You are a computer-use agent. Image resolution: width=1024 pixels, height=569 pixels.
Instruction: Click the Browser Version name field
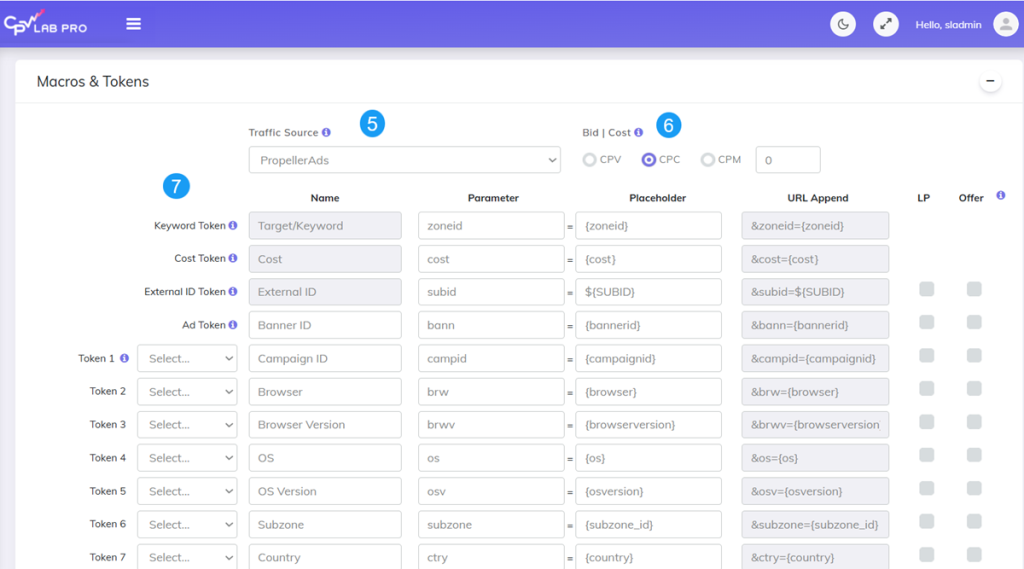tap(325, 425)
